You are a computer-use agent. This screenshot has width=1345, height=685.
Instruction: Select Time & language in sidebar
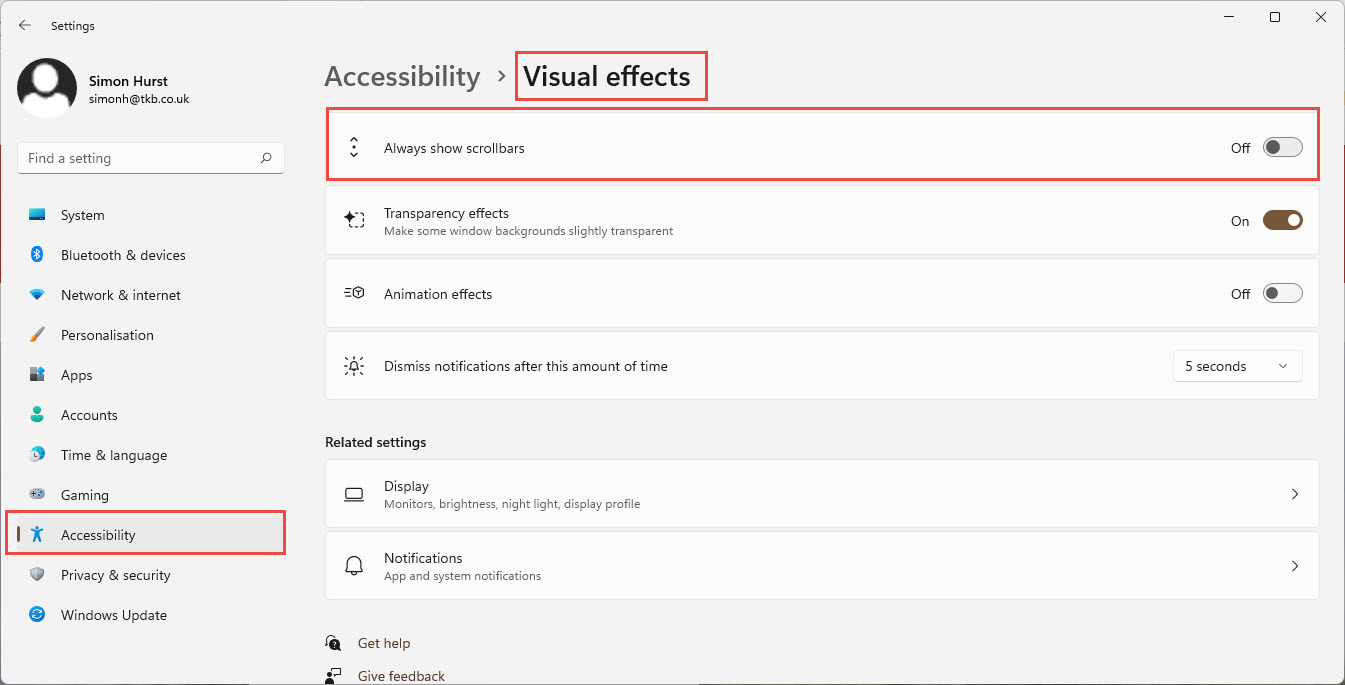[114, 455]
